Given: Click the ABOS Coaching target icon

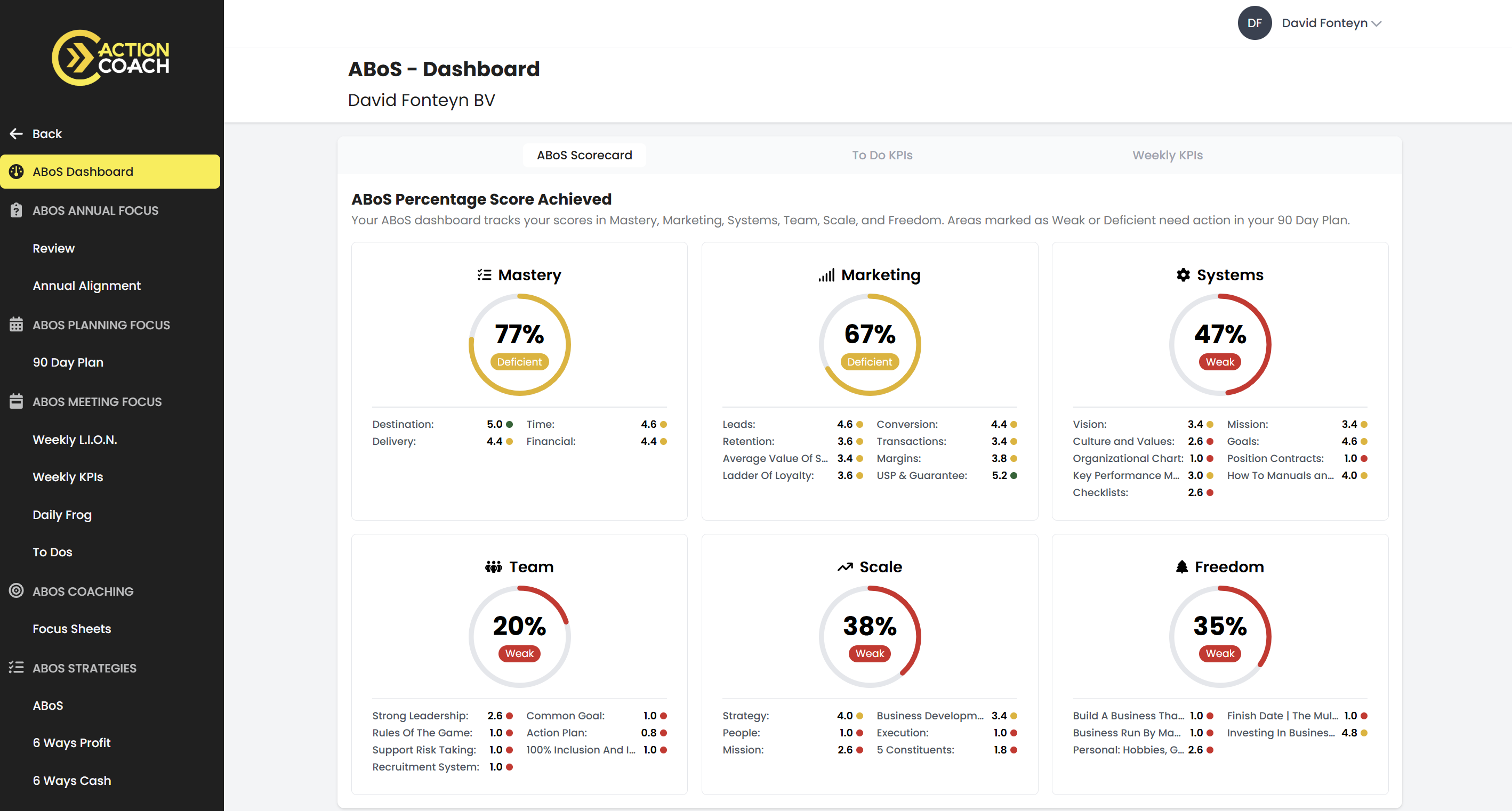Looking at the screenshot, I should tap(17, 591).
